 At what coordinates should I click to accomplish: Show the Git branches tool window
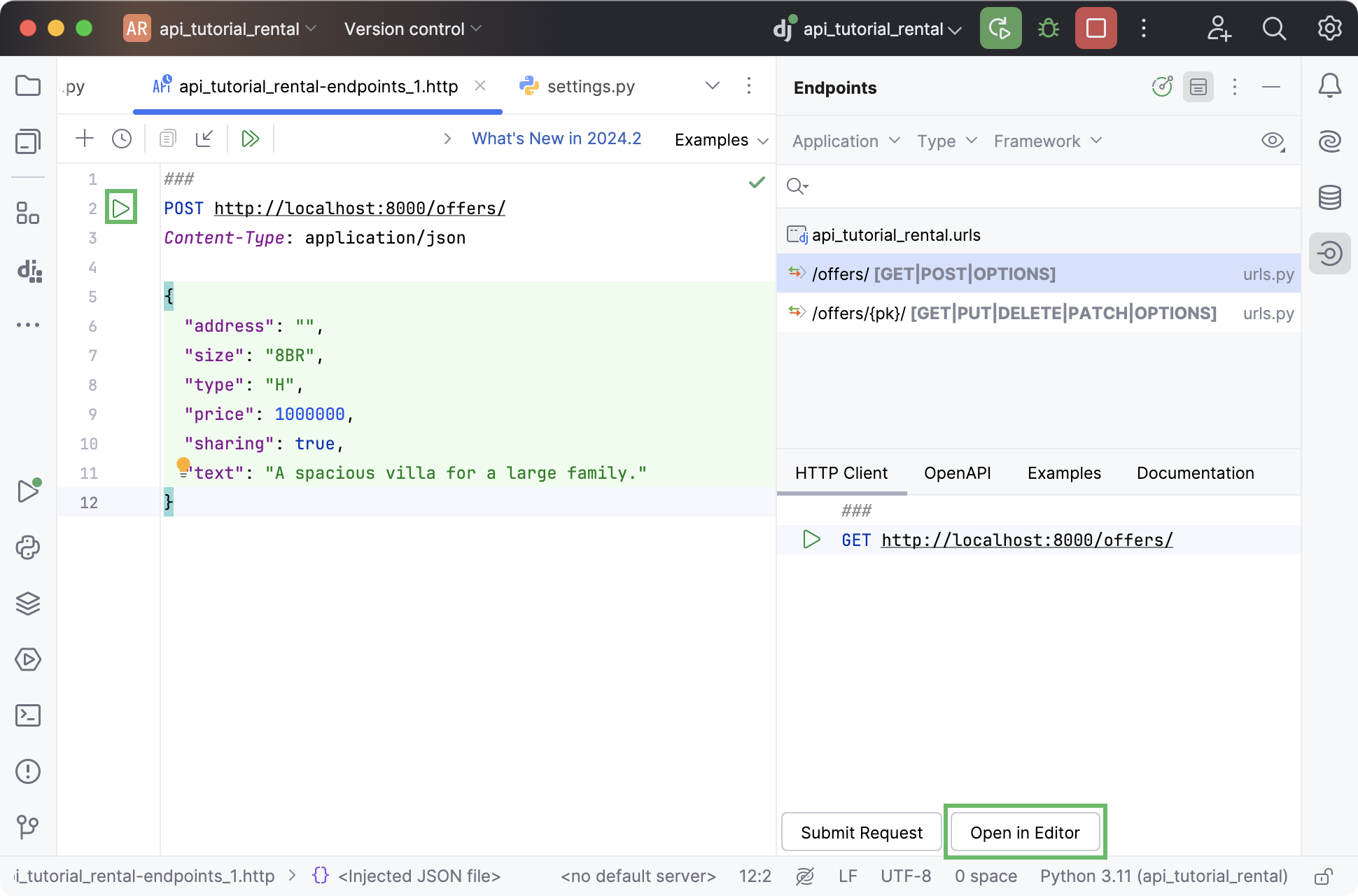(x=29, y=827)
